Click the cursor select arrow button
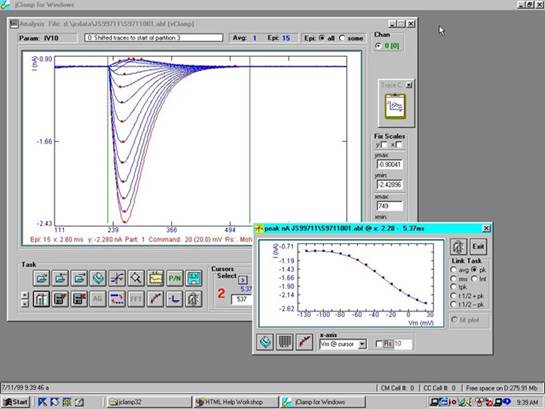This screenshot has width=545, height=409. (243, 280)
